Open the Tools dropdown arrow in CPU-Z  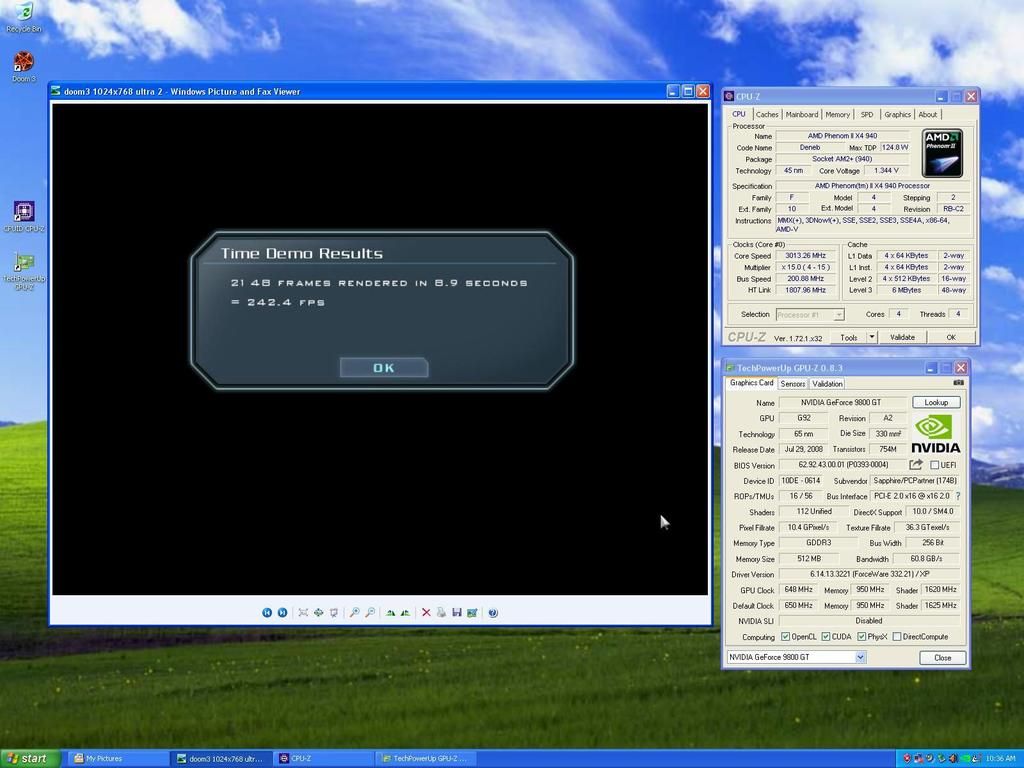point(872,338)
